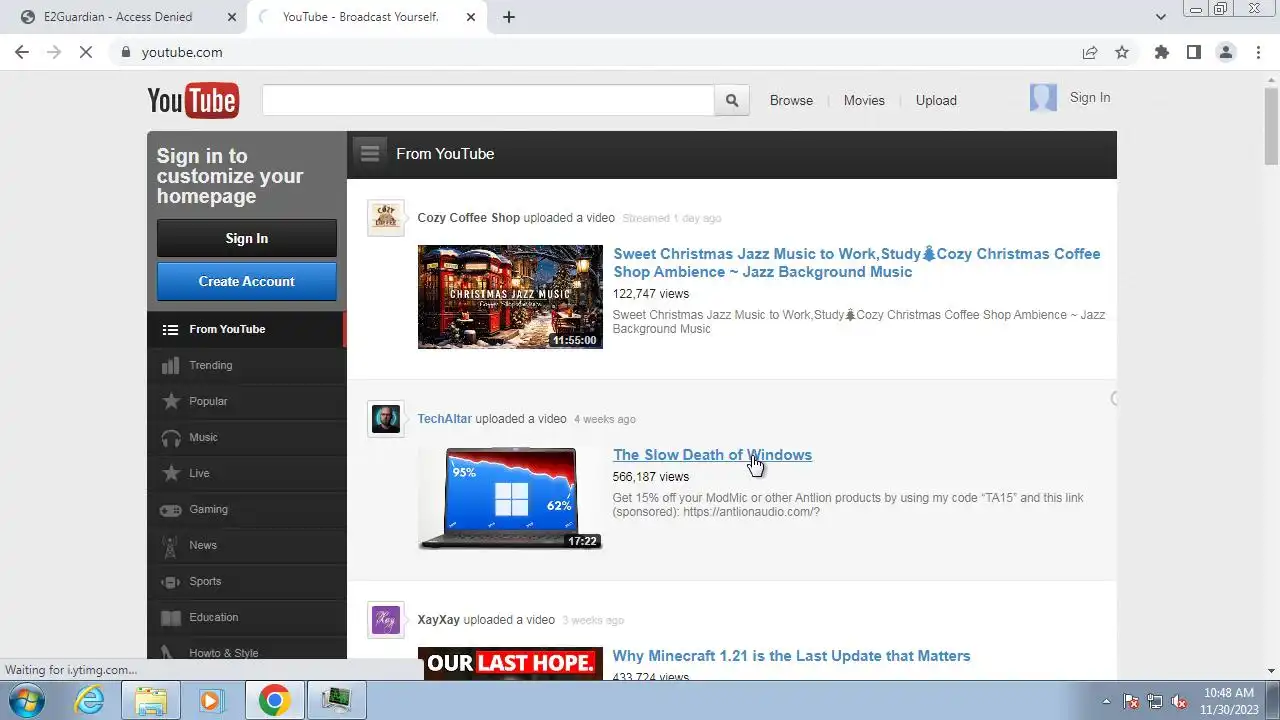
Task: Switch to Chrome in the taskbar
Action: click(274, 700)
